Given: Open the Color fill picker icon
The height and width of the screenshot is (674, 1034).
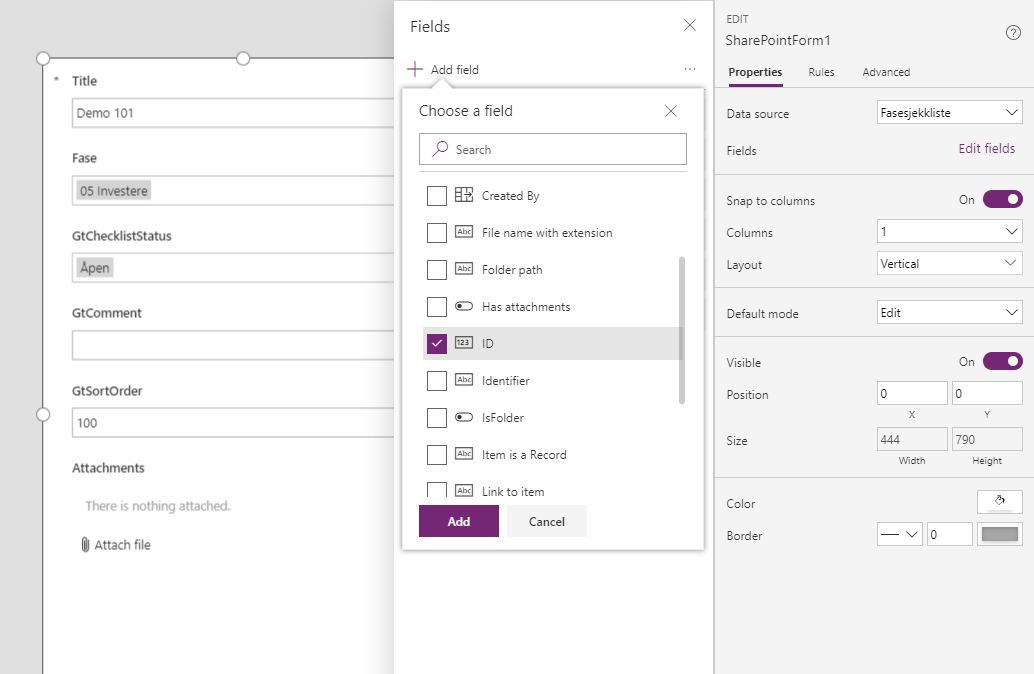Looking at the screenshot, I should pos(999,502).
